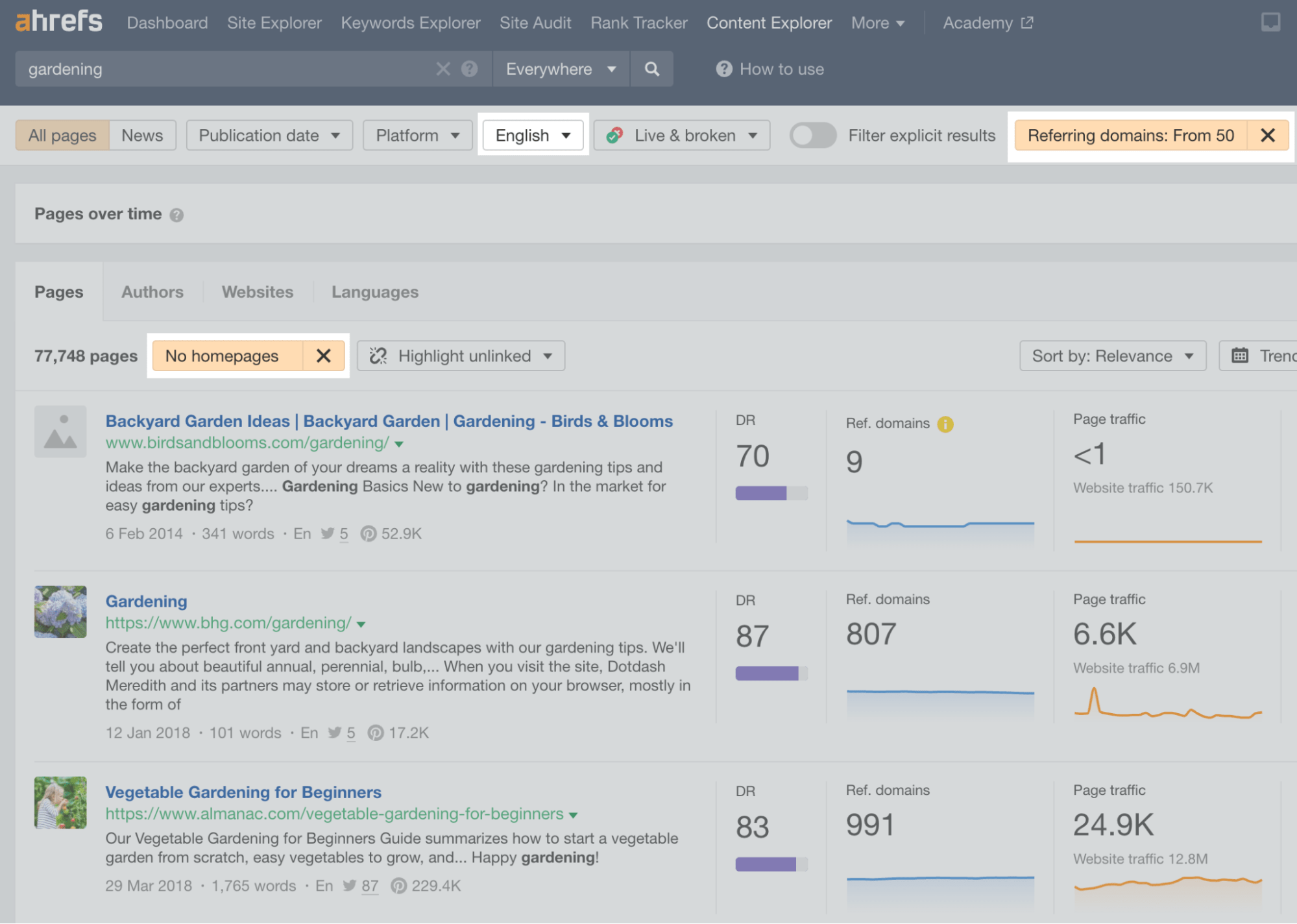
Task: Remove the Referring domains filter X
Action: [x=1267, y=134]
